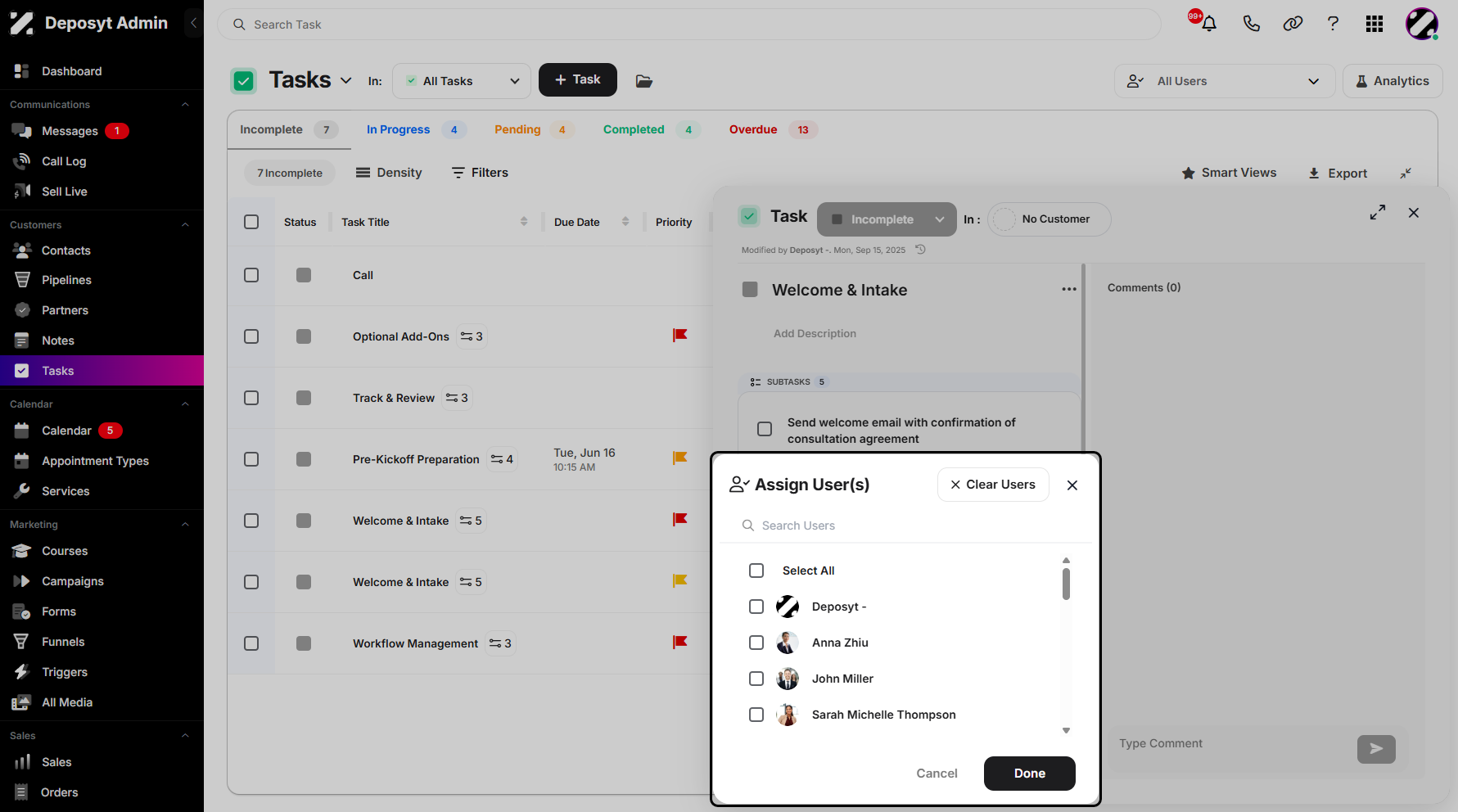Switch to the Overdue tab

[773, 129]
